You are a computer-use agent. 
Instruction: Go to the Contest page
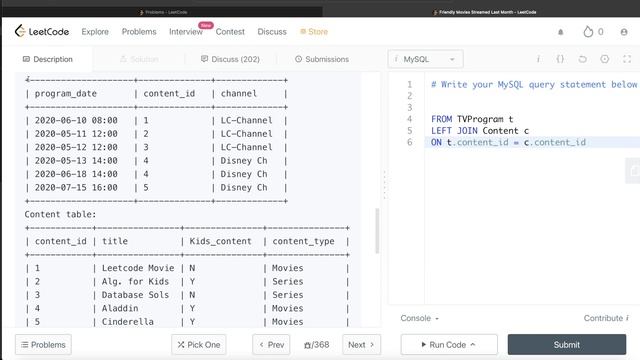(230, 32)
